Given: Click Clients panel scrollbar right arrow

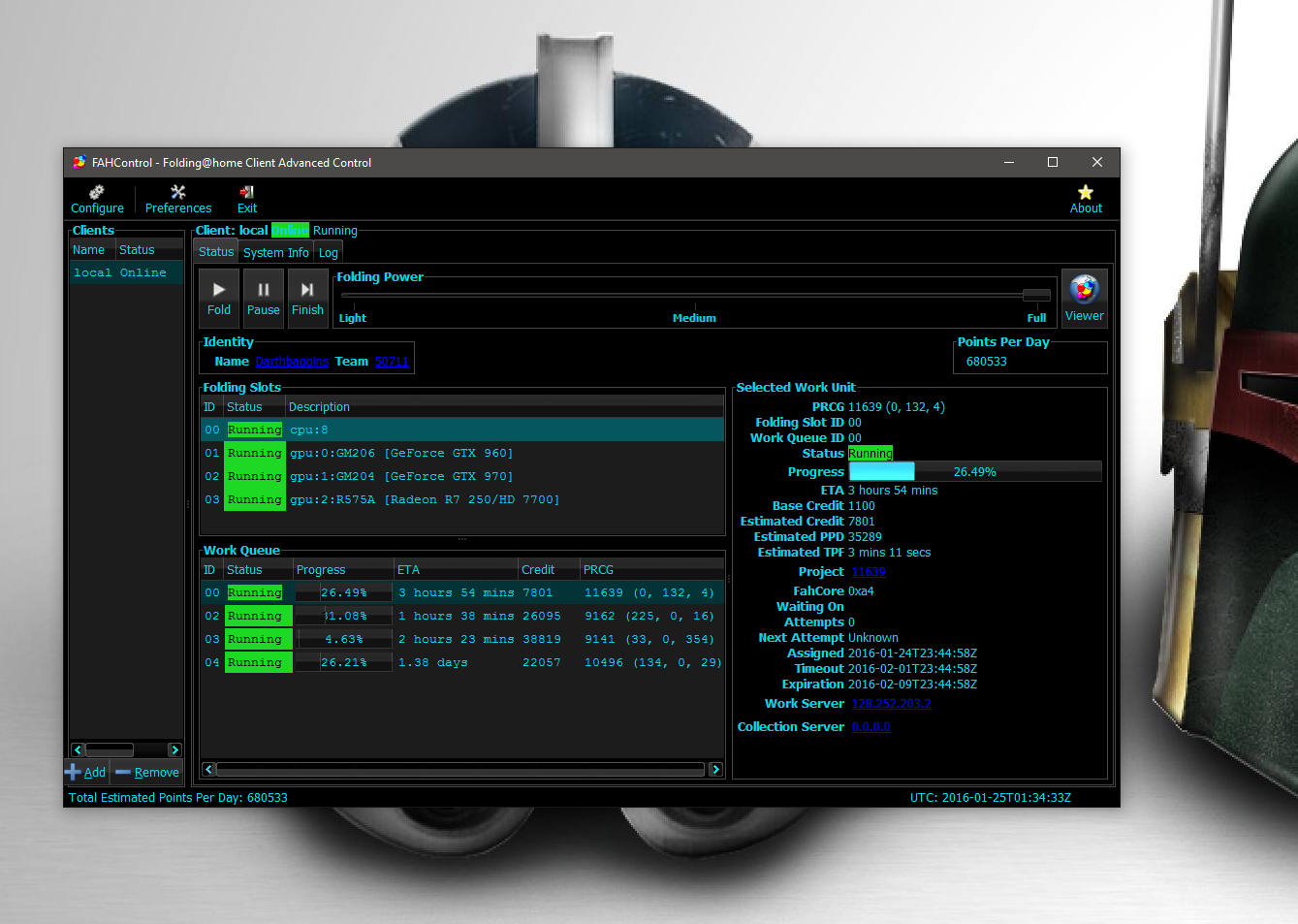Looking at the screenshot, I should click(174, 750).
